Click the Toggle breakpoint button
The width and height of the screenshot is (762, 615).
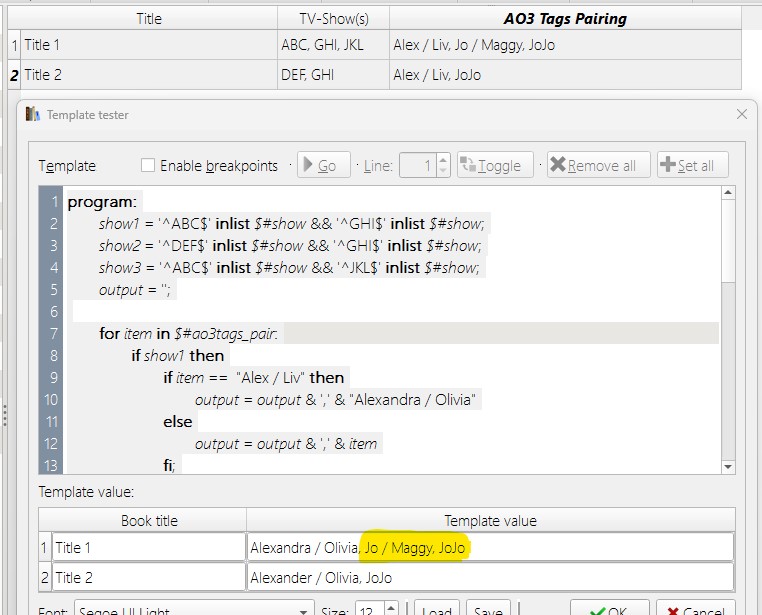pyautogui.click(x=495, y=165)
